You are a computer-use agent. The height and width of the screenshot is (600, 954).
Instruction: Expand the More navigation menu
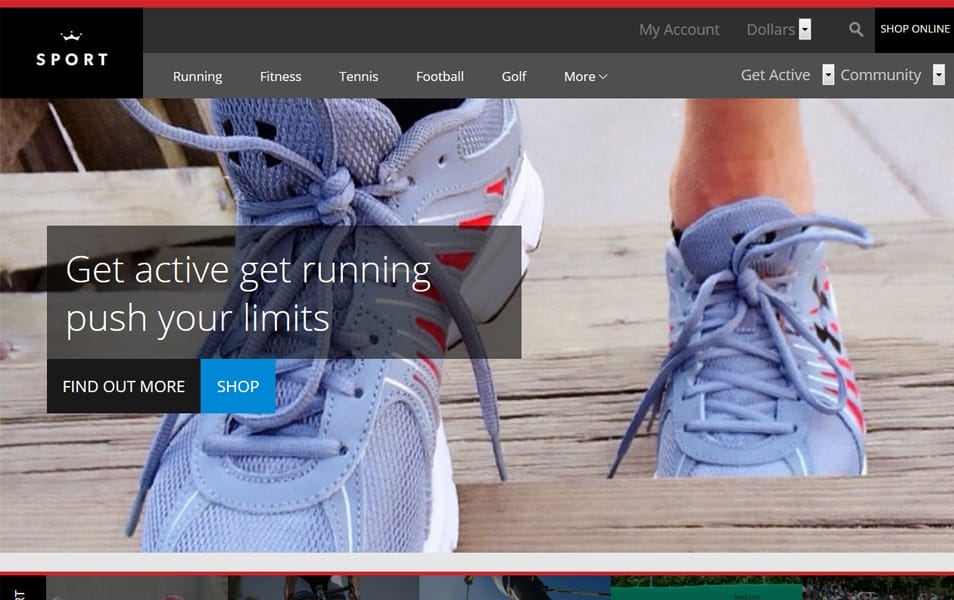pos(584,76)
